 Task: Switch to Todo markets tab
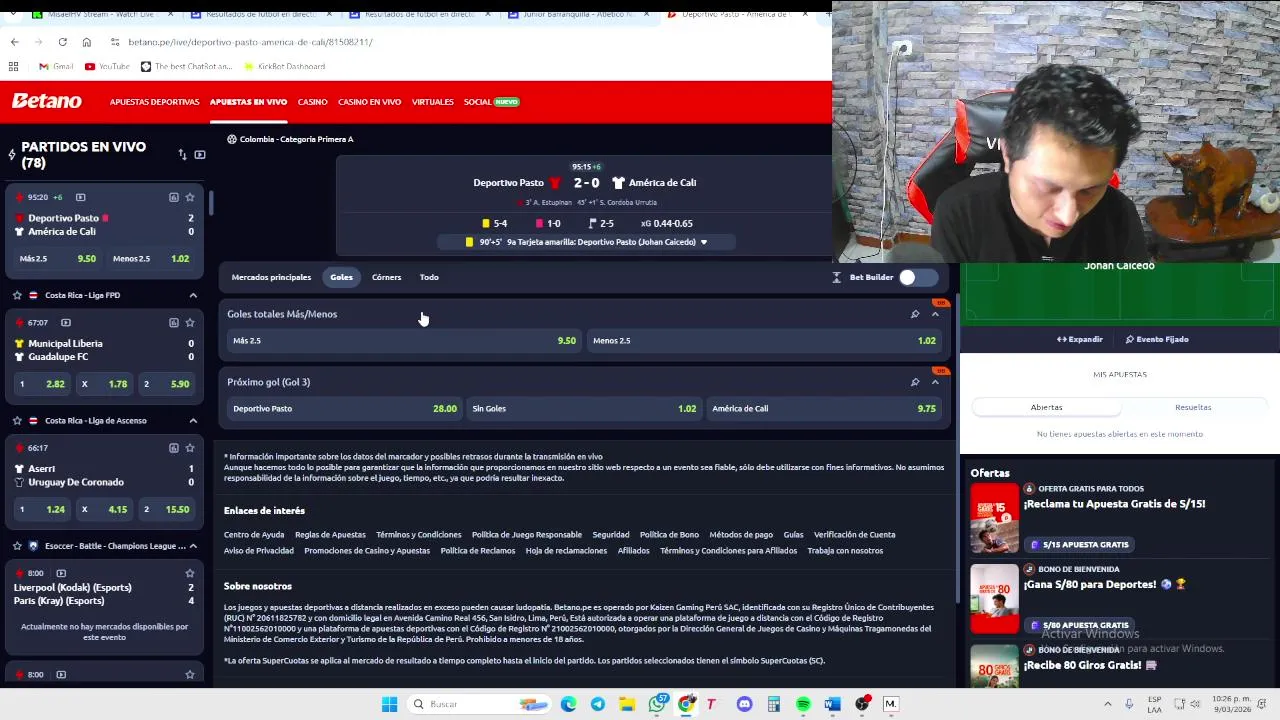(x=429, y=277)
